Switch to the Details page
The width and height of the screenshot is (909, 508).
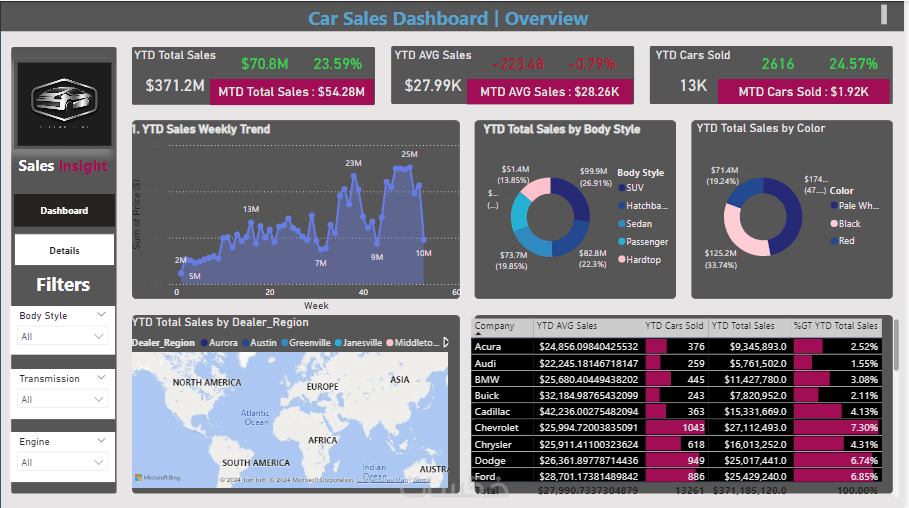tap(64, 251)
